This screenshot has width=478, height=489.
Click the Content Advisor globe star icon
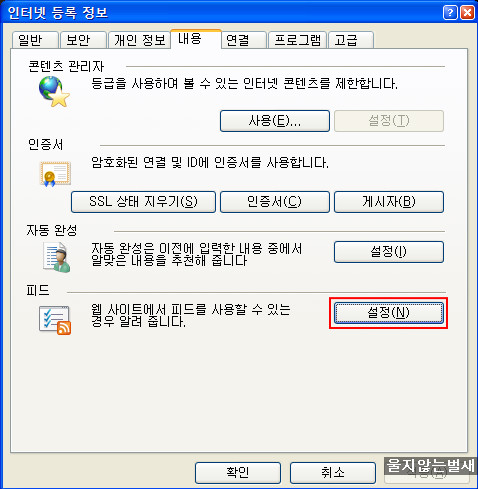[x=54, y=91]
